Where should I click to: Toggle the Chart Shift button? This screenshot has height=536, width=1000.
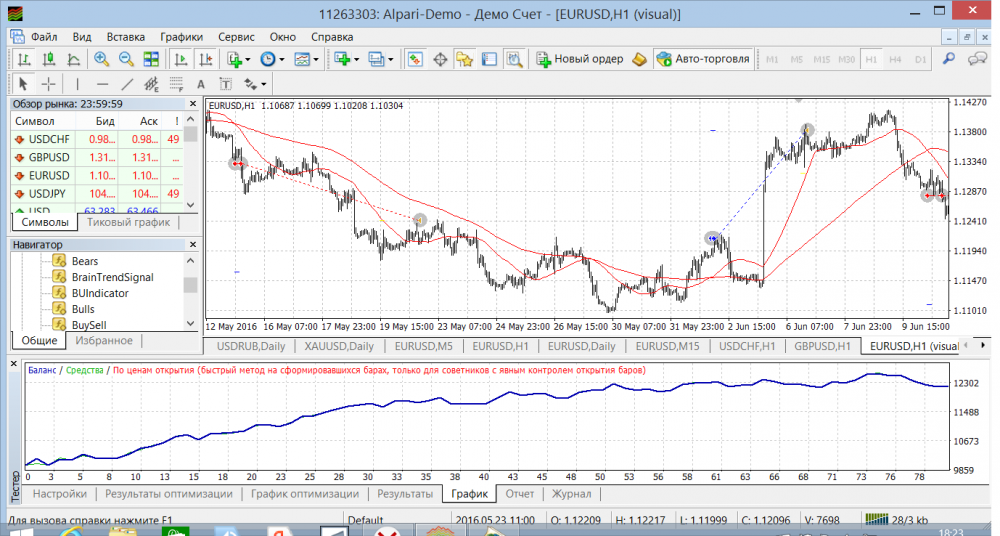point(205,60)
